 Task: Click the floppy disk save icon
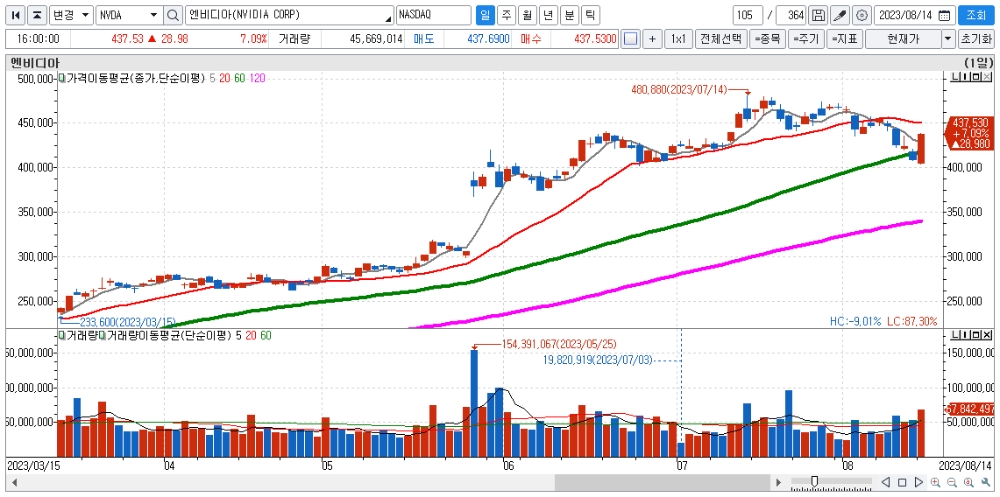point(819,15)
